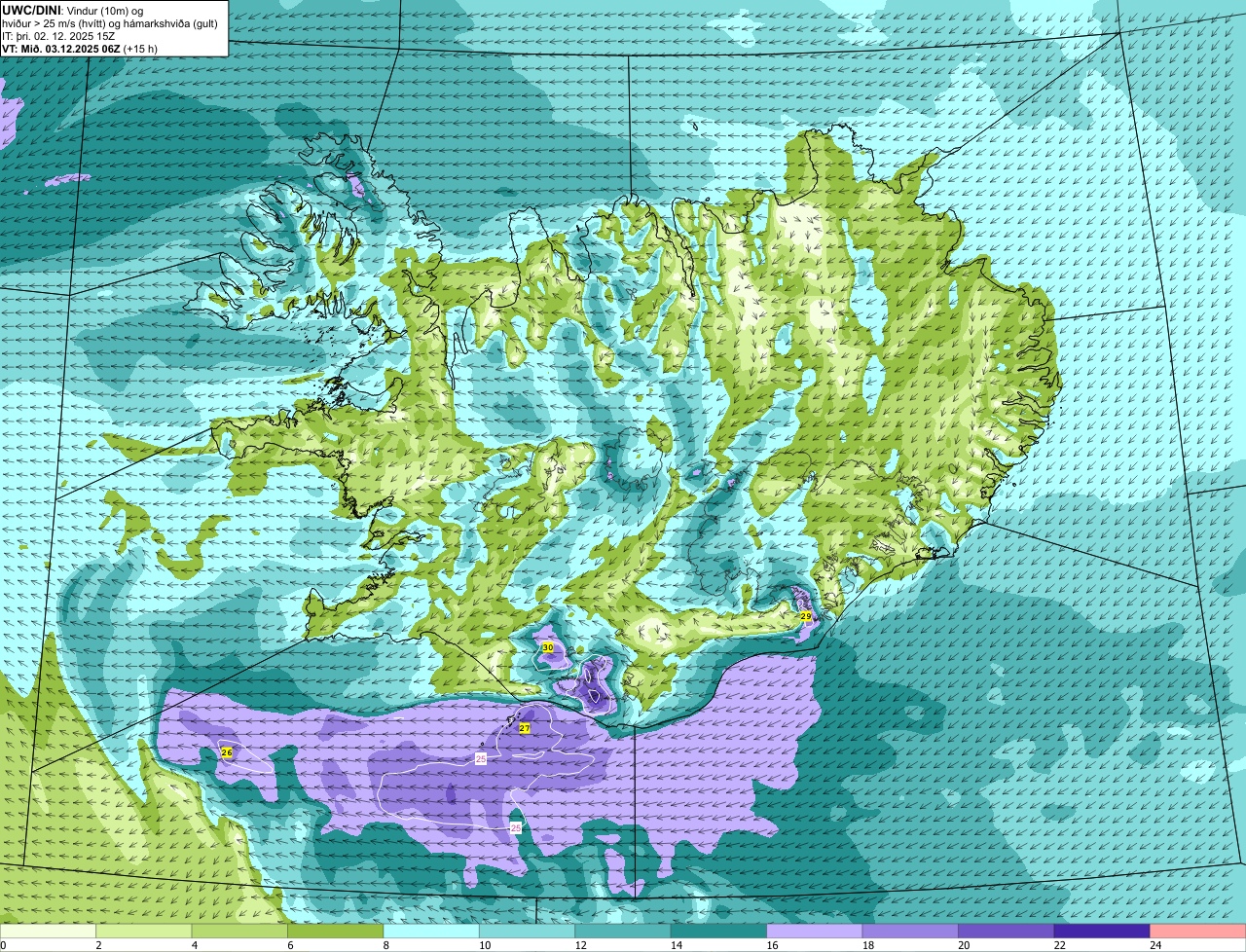Viewport: 1246px width, 952px height.
Task: Click the color scale tick label 24
Action: (1154, 945)
